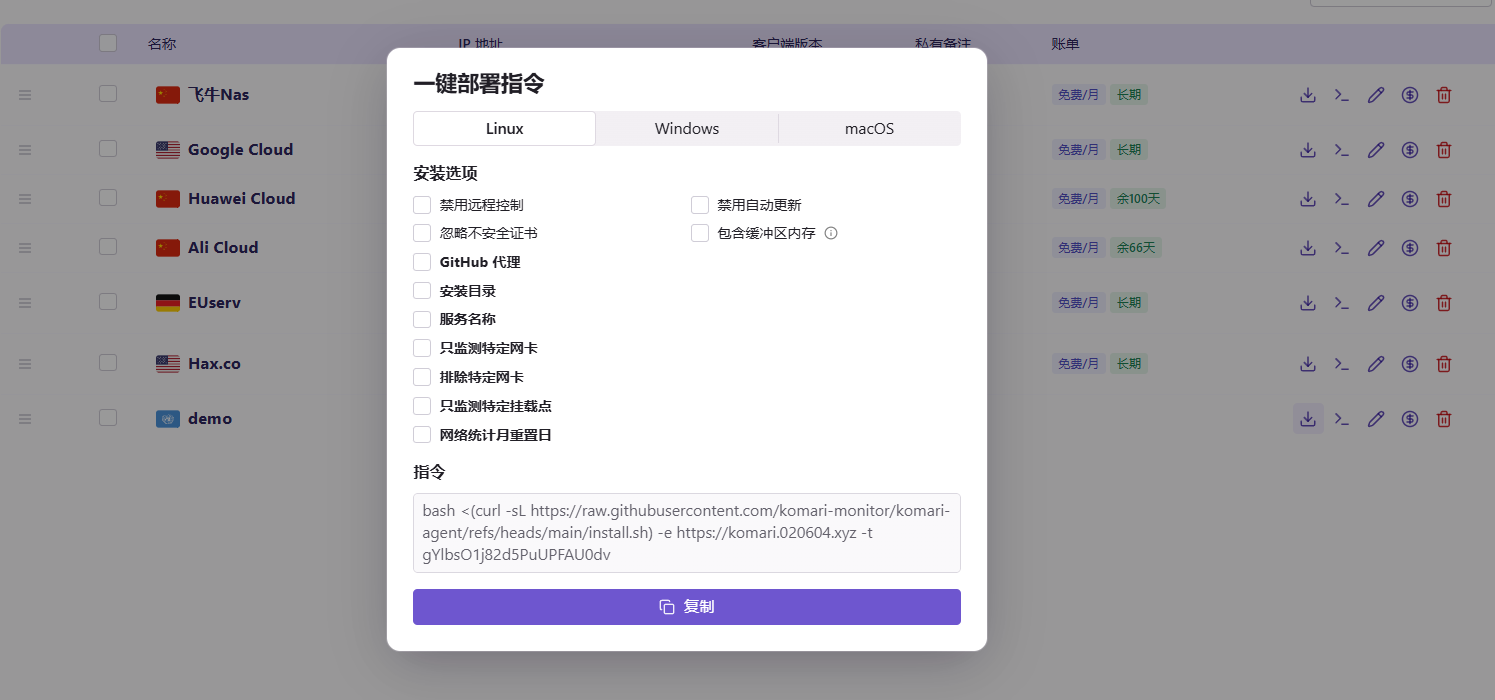The width and height of the screenshot is (1495, 700).
Task: Toggle the 禁用自动更新 checkbox
Action: pos(700,205)
